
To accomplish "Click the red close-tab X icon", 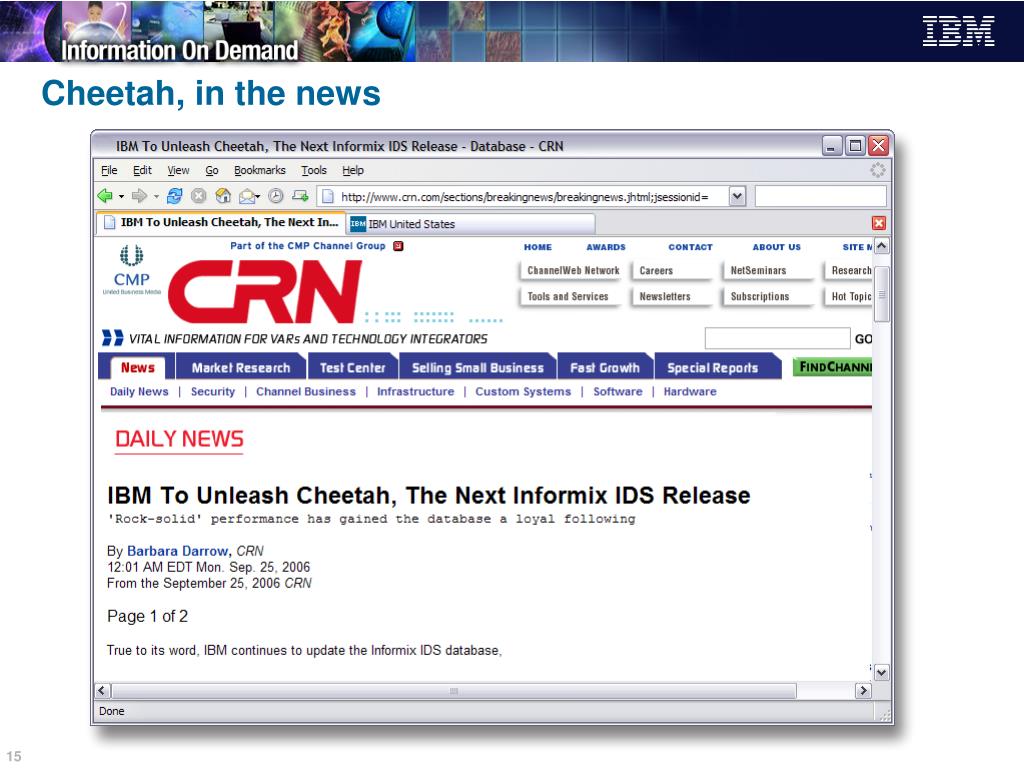I will (879, 223).
